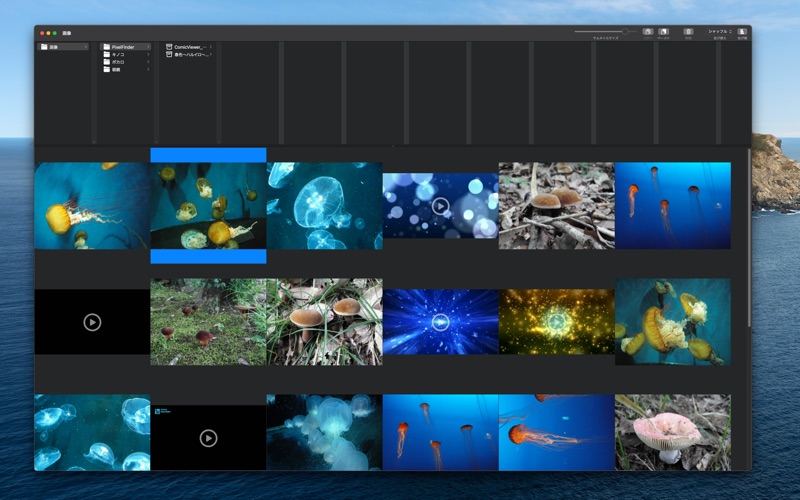Open the シャッフル sort dropdown

[720, 32]
